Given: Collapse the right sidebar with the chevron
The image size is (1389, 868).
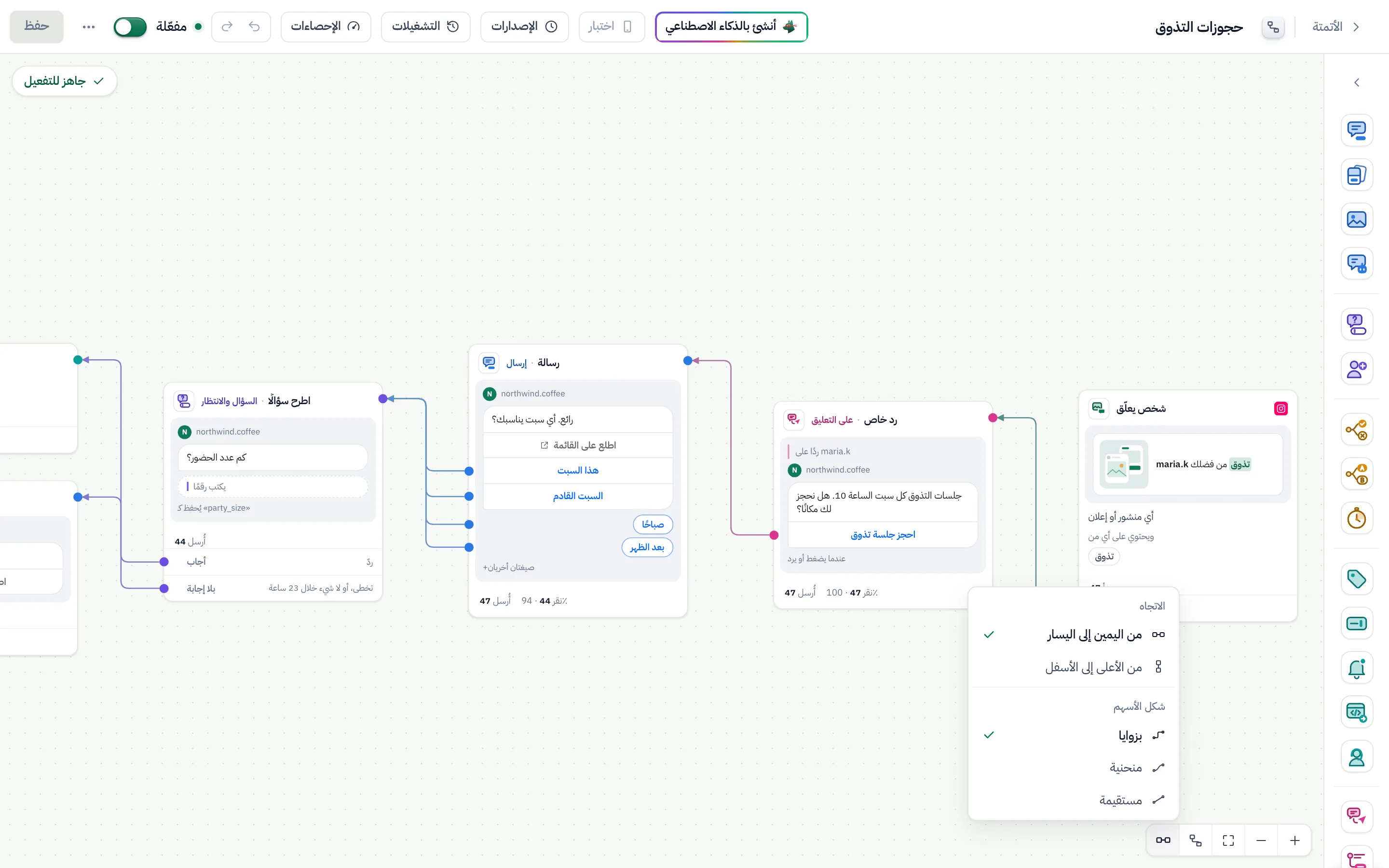Looking at the screenshot, I should click(1356, 82).
